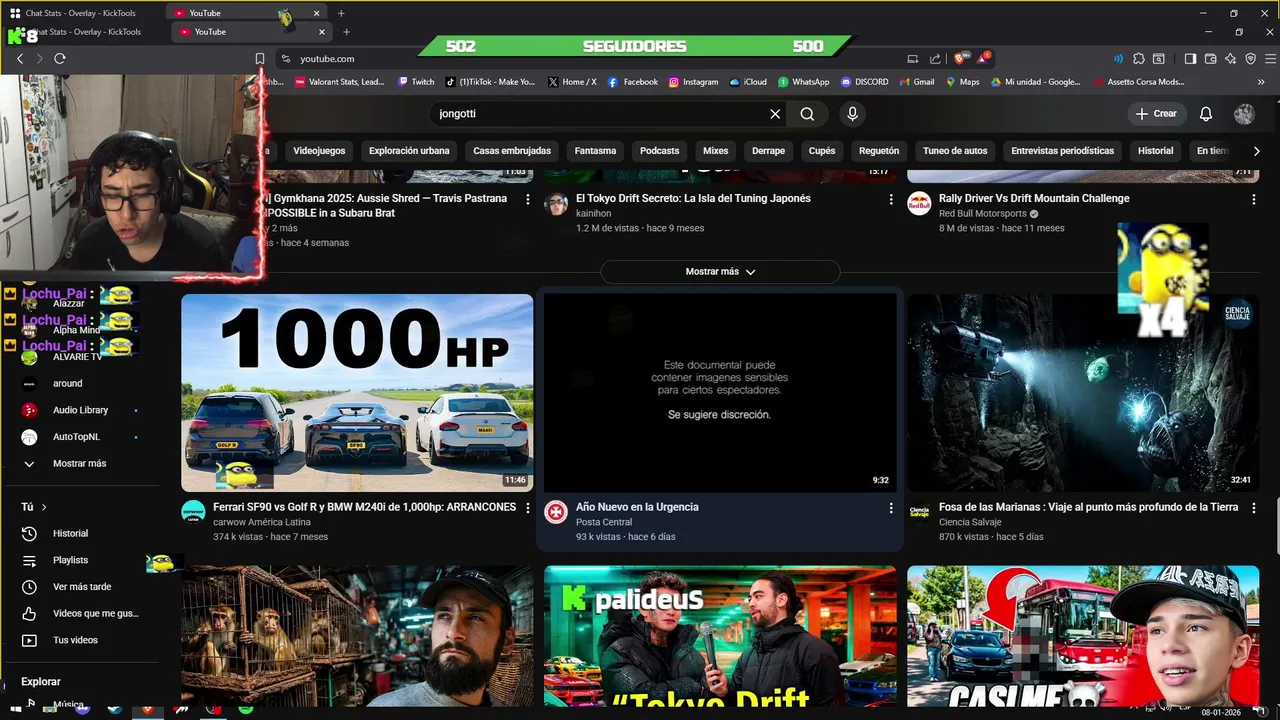Open options for Fosa de las Marianas video
Image resolution: width=1280 pixels, height=720 pixels.
1253,508
